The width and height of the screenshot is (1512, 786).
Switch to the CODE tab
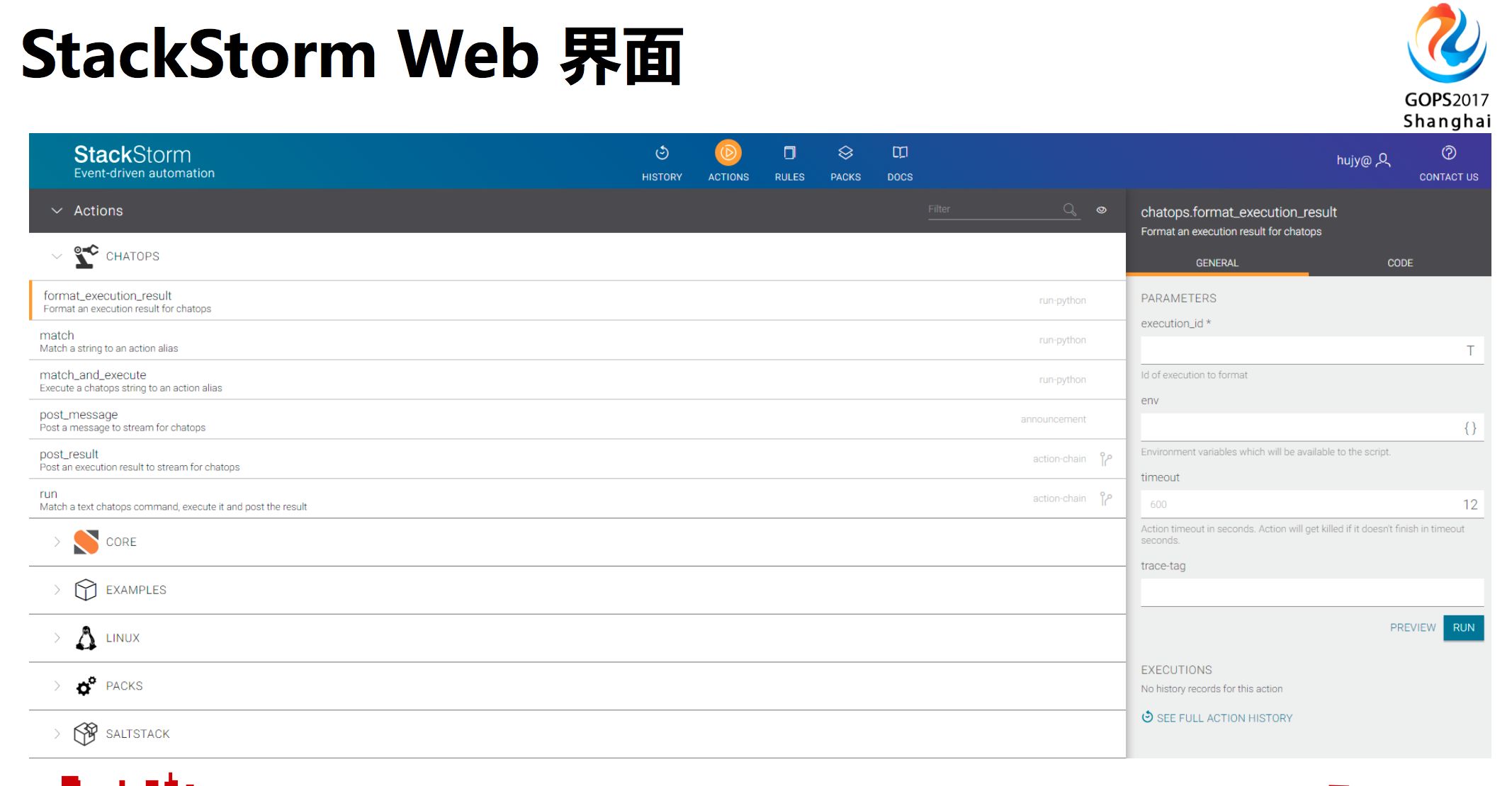click(1399, 263)
